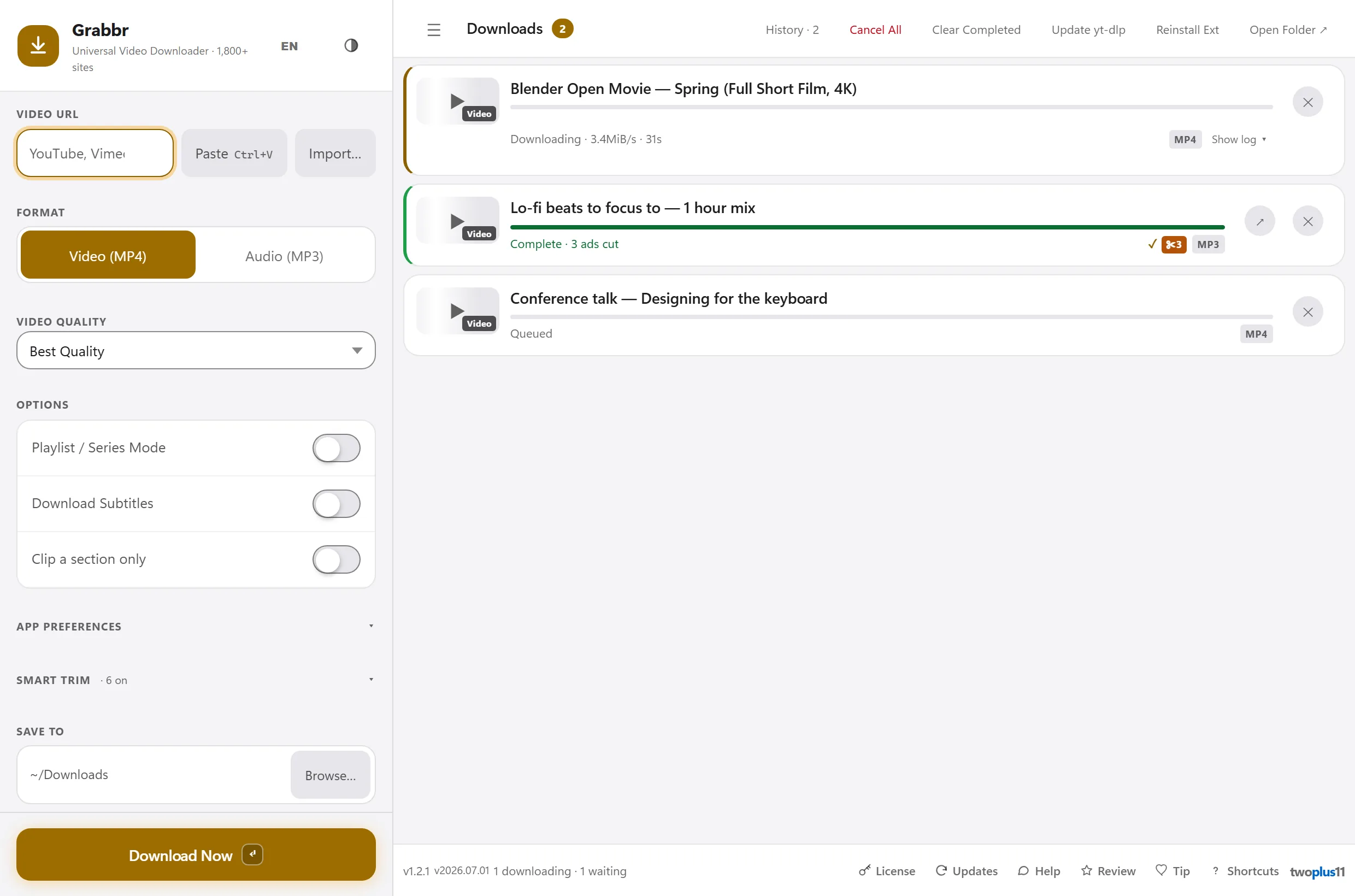Select the Audio (MP3) format tab
Viewport: 1355px width, 896px height.
pyautogui.click(x=284, y=256)
